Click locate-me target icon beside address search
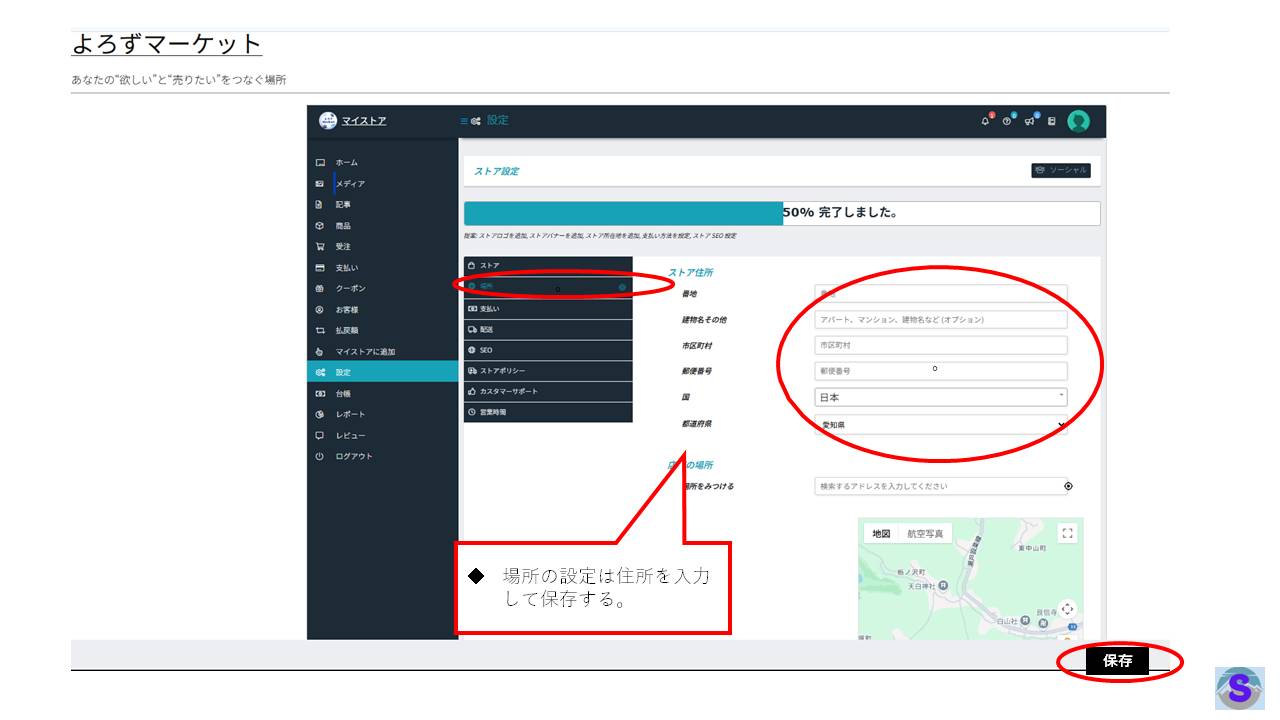Viewport: 1280px width, 720px height. point(1068,486)
